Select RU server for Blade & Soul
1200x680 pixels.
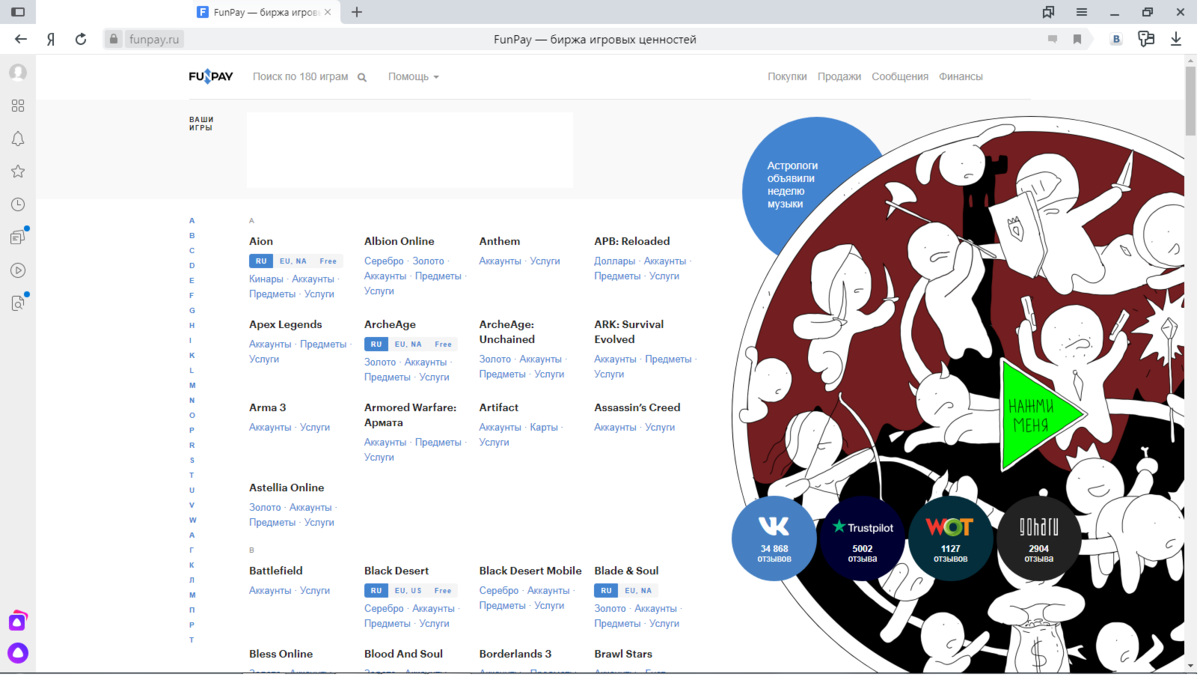click(x=606, y=591)
